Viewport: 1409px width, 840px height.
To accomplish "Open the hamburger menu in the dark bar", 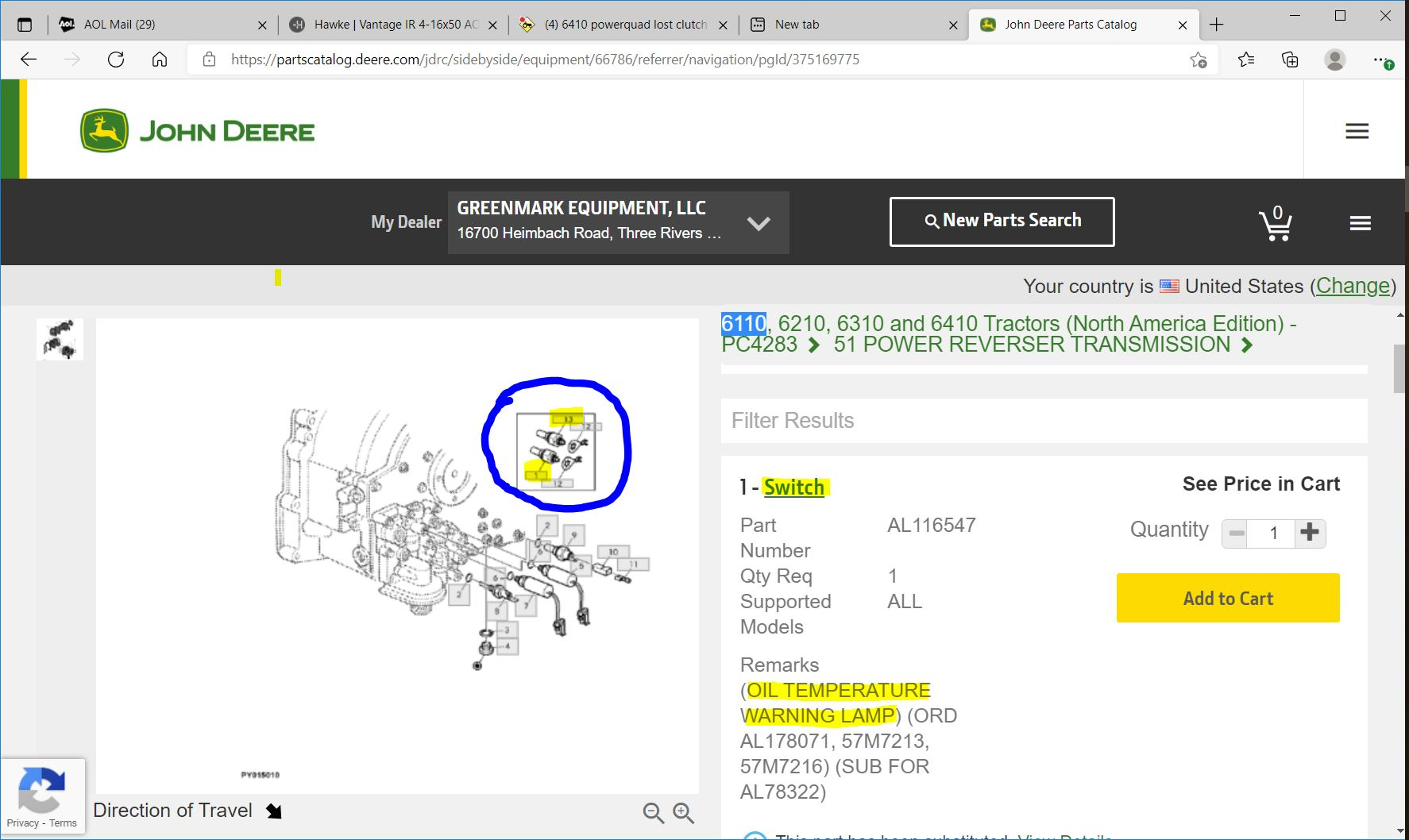I will click(x=1360, y=223).
